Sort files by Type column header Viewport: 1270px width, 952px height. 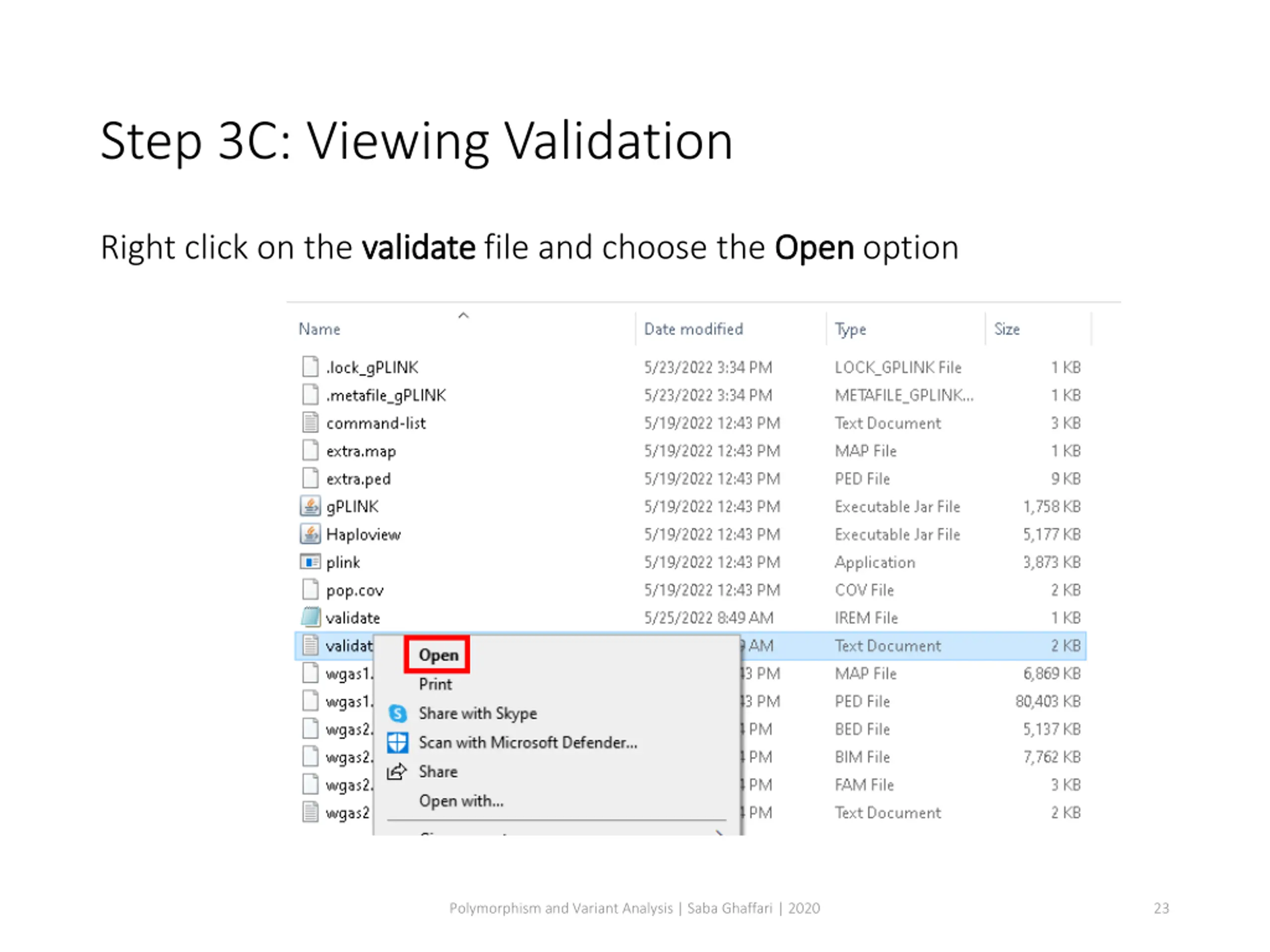(x=850, y=329)
